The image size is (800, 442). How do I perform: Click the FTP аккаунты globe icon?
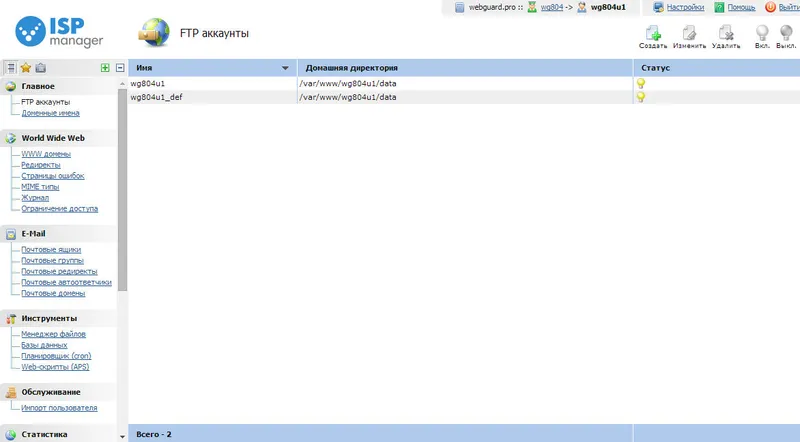(x=154, y=33)
